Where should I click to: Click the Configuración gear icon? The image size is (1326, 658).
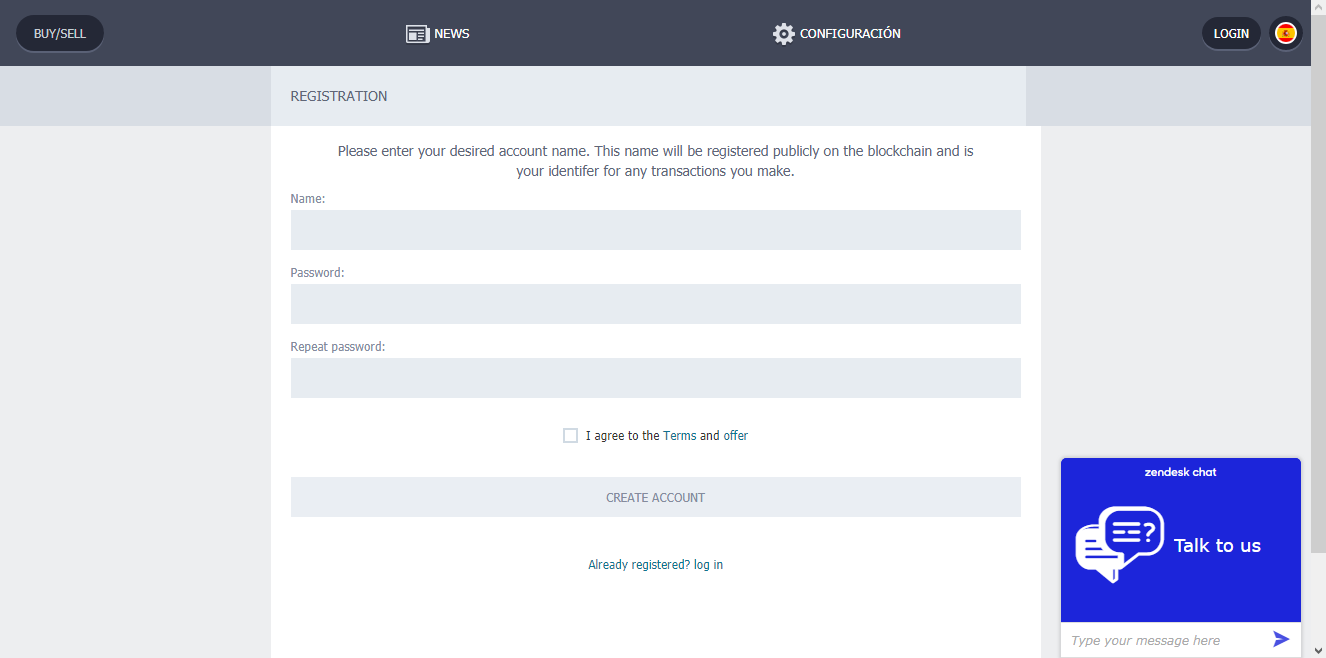click(784, 34)
